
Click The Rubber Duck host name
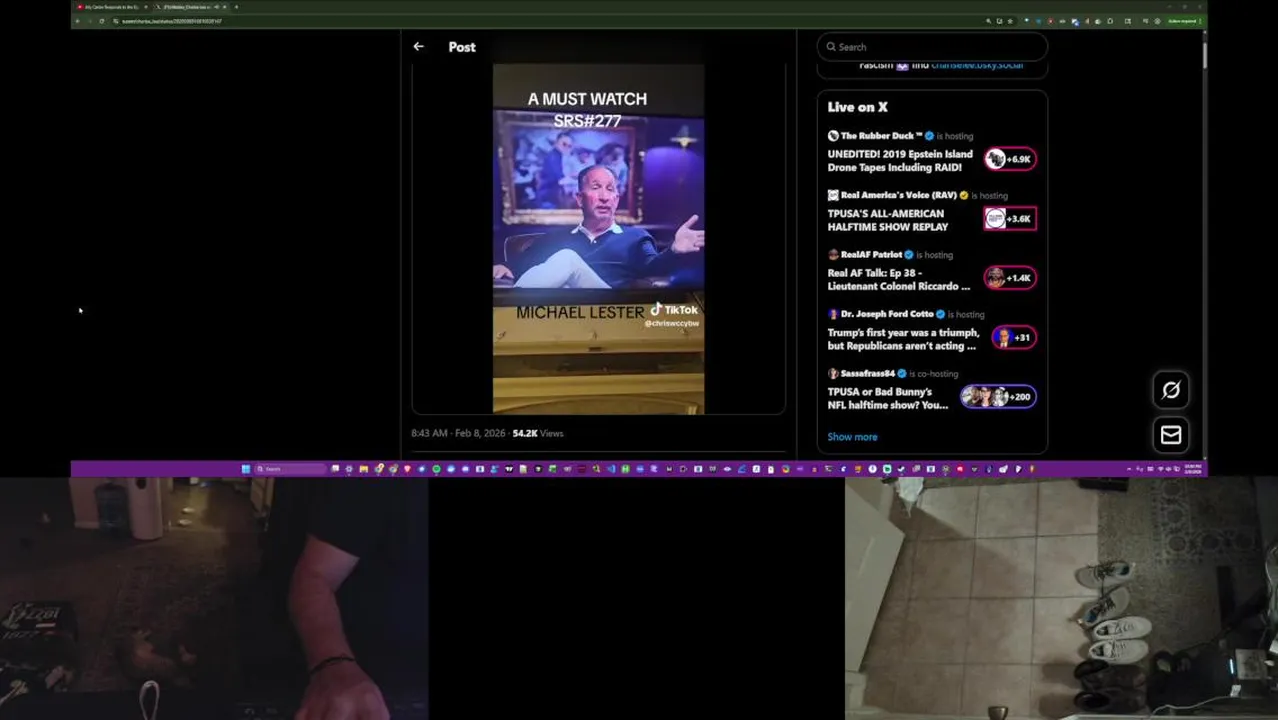881,136
